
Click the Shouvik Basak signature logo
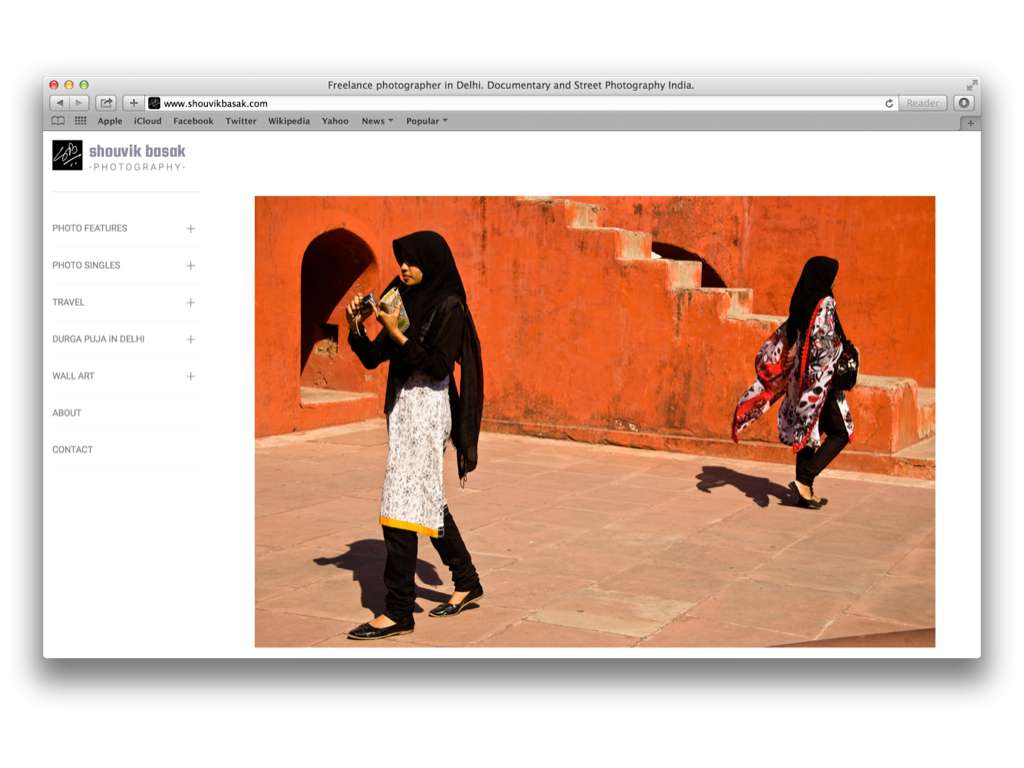click(x=67, y=155)
